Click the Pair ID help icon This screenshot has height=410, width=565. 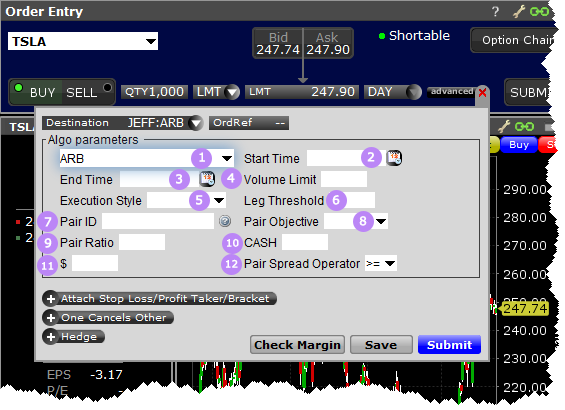pyautogui.click(x=225, y=221)
